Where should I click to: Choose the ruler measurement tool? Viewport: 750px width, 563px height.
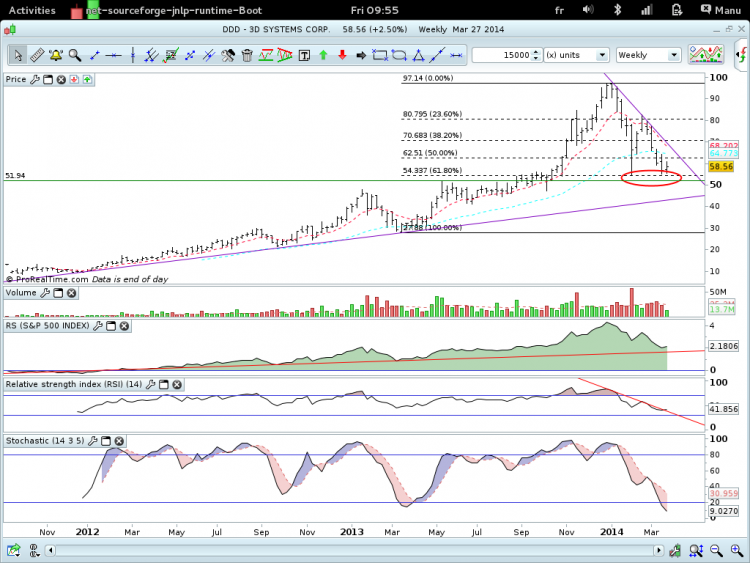(x=37, y=55)
